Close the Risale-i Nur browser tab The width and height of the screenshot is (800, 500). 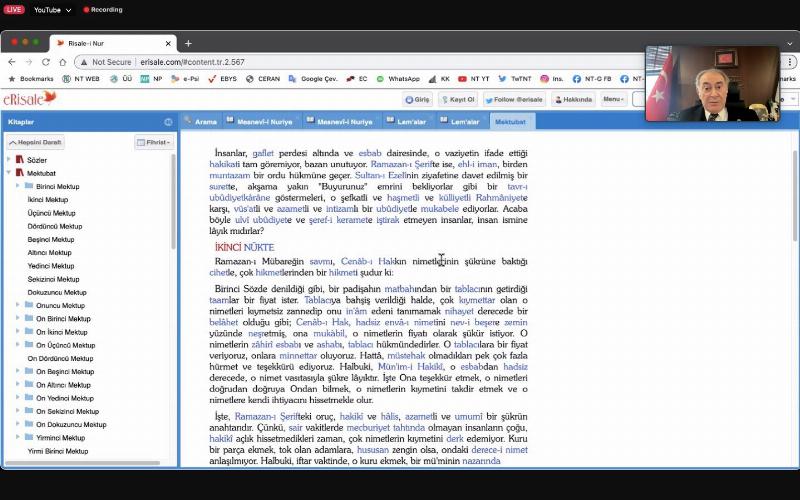pos(167,43)
